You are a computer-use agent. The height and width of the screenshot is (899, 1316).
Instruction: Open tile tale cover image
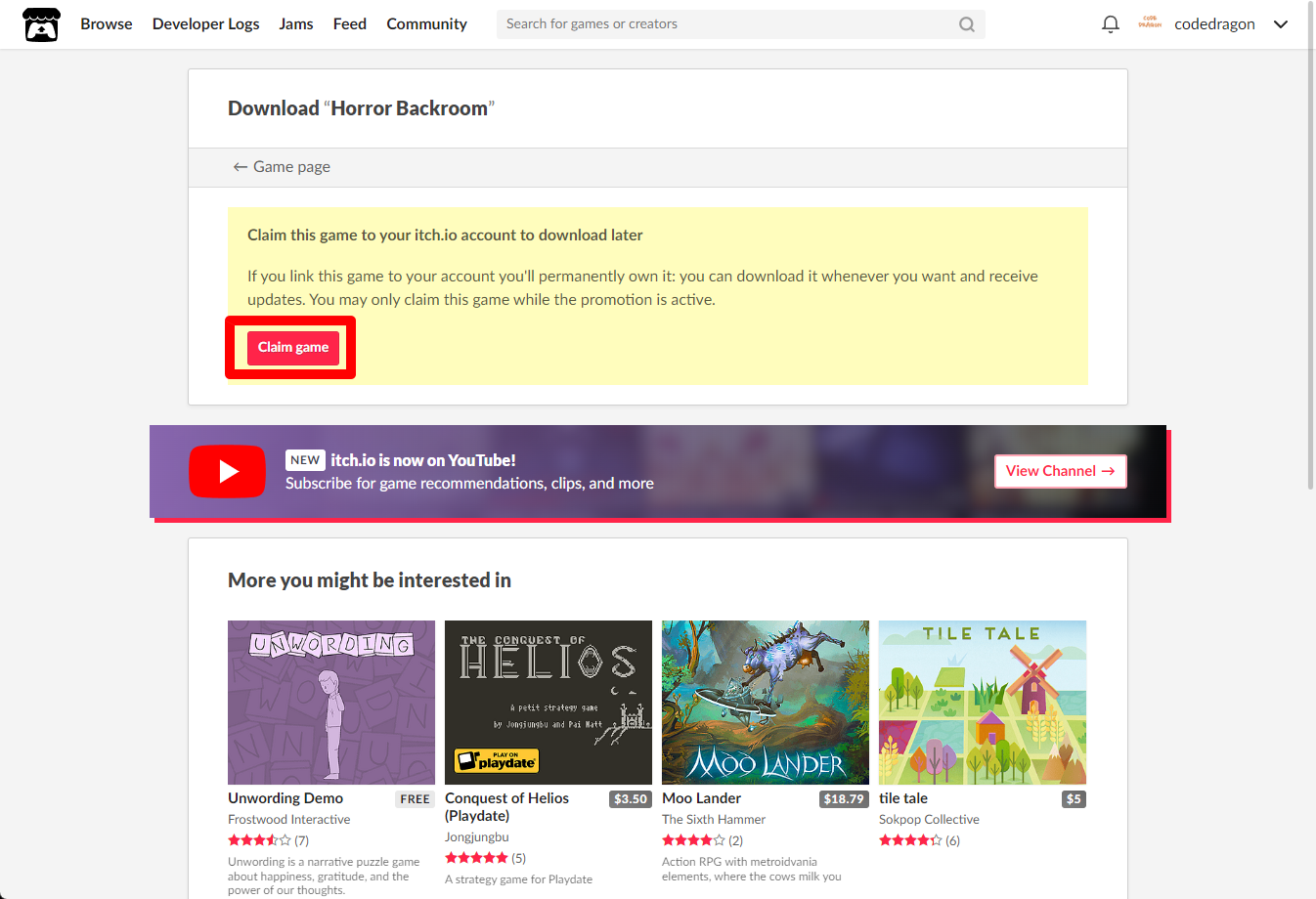983,703
